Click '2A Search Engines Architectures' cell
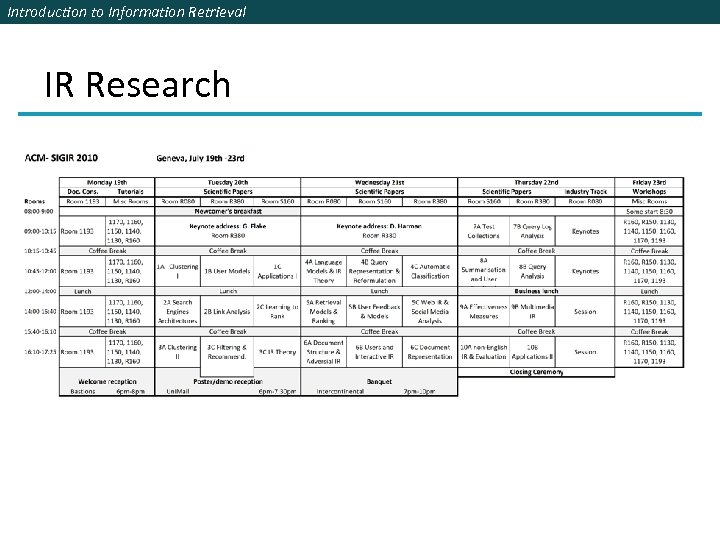 177,311
